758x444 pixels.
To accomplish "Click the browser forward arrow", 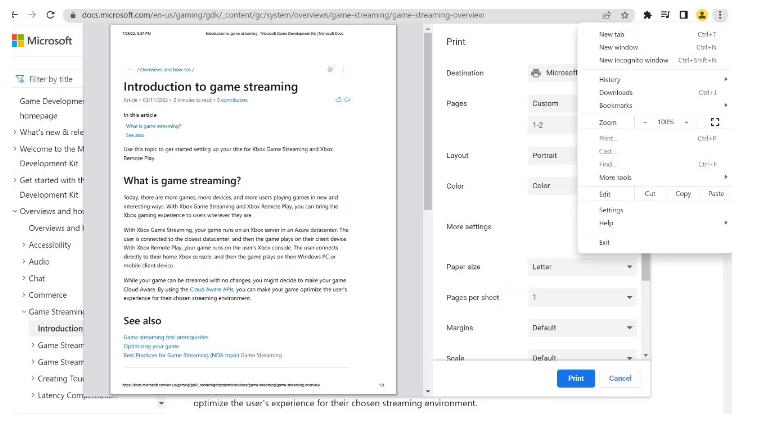I will coord(32,15).
